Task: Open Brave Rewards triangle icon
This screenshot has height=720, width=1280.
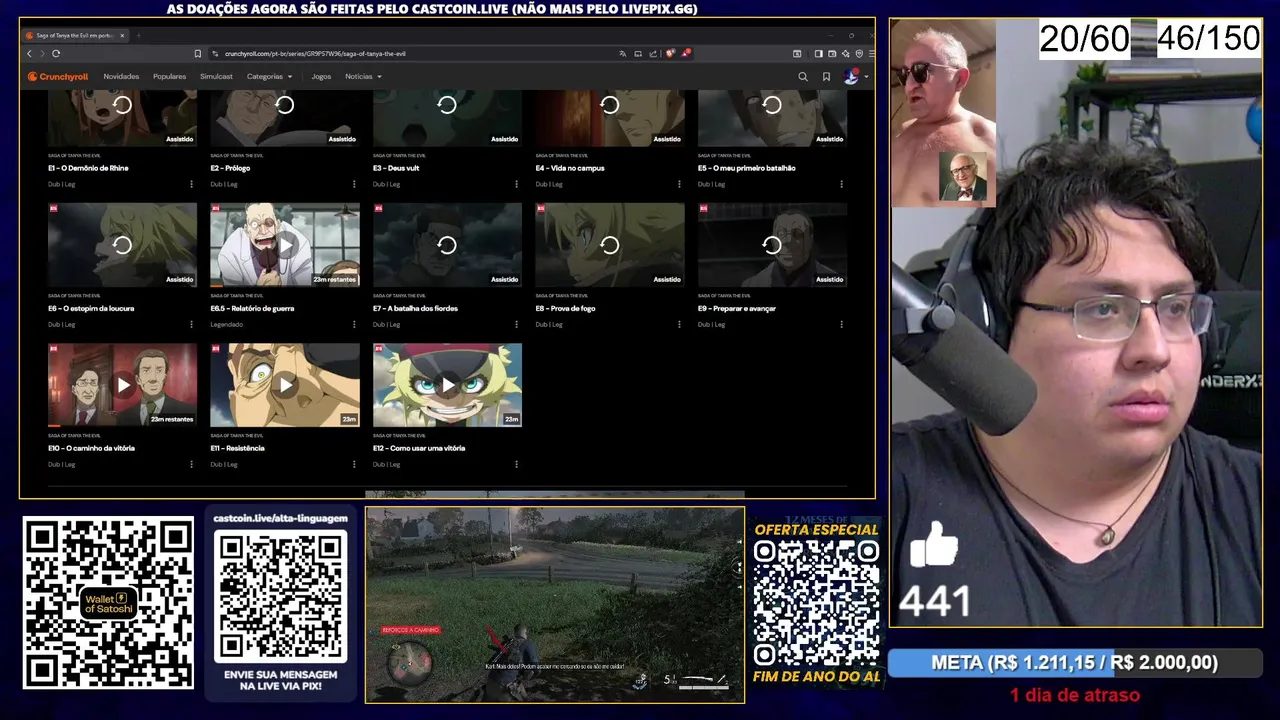Action: (x=686, y=53)
